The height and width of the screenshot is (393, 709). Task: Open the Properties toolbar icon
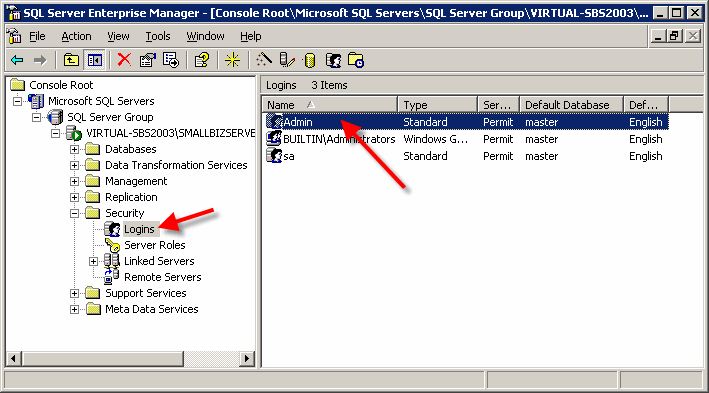tap(147, 60)
